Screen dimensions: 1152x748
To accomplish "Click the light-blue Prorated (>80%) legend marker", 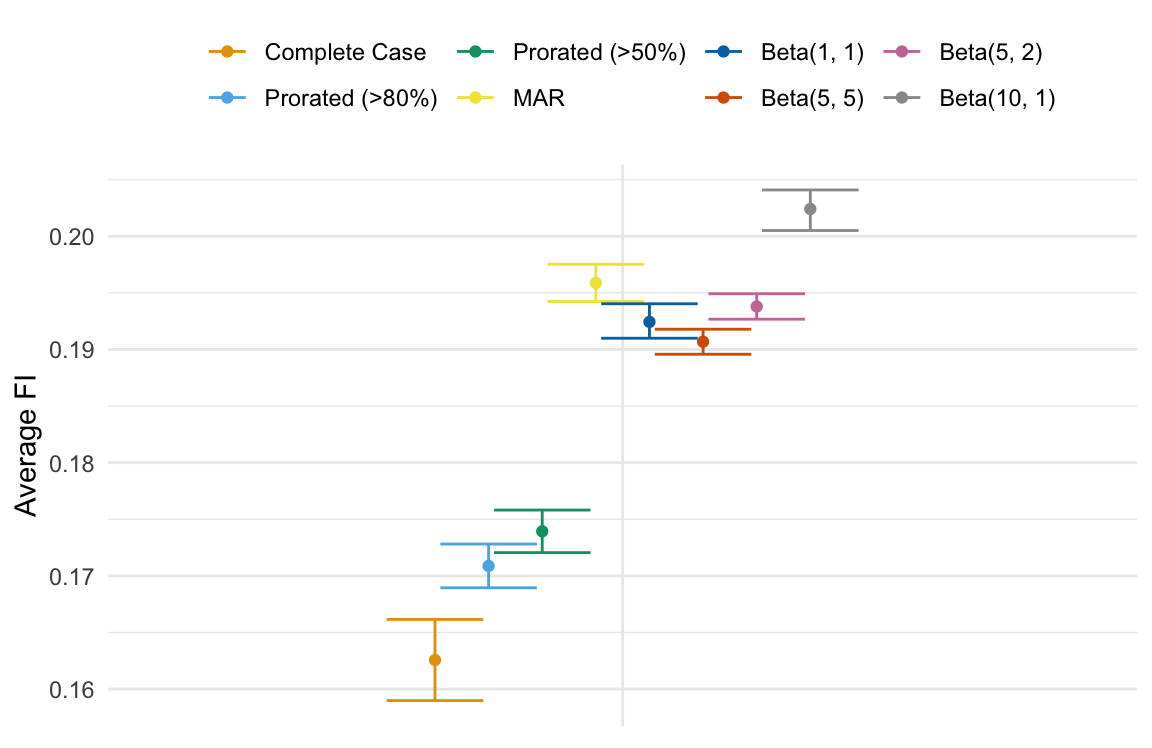I will pos(228,98).
